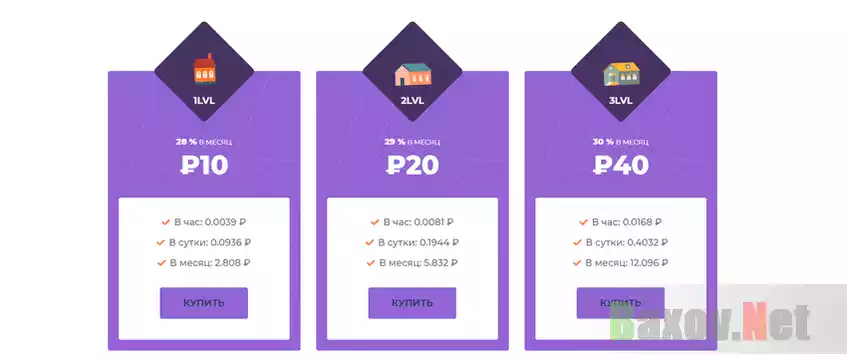Click the ₽40 price heading

point(621,165)
